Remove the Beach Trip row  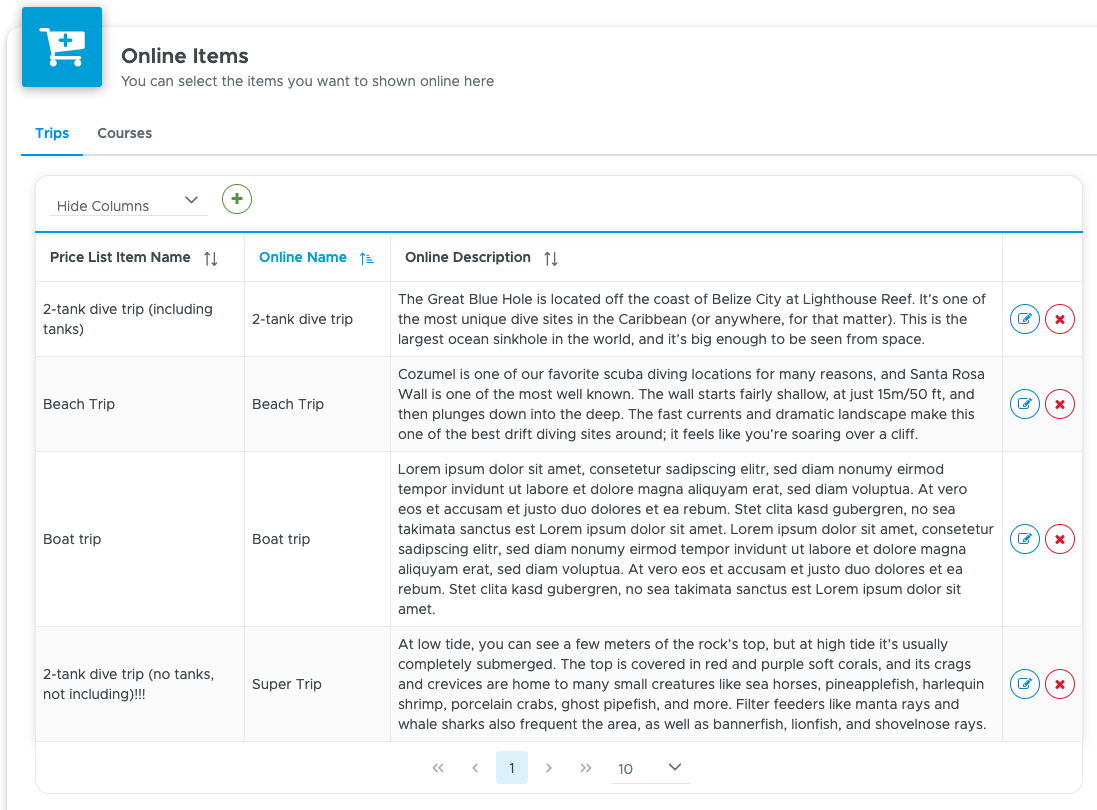(x=1060, y=404)
